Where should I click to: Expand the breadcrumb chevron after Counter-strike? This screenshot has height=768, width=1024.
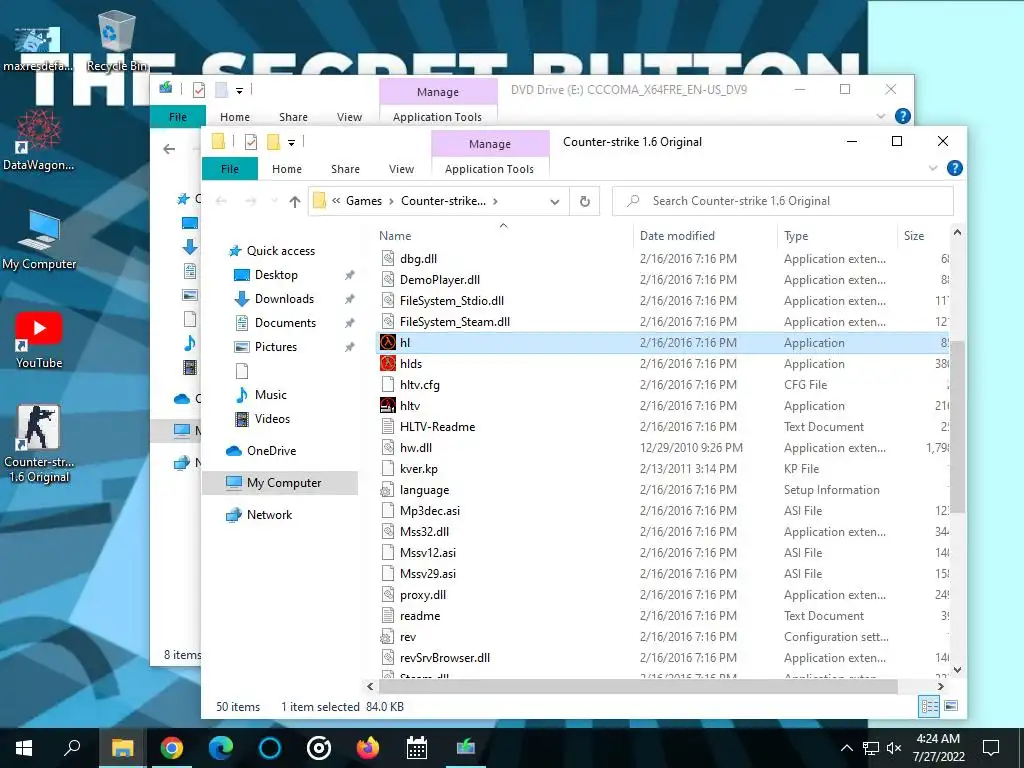495,201
